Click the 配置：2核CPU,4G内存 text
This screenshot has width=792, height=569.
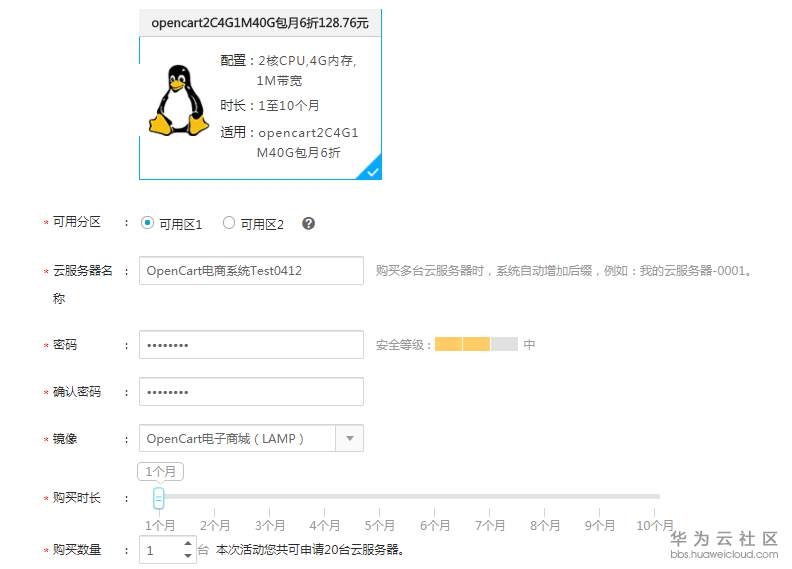point(288,61)
